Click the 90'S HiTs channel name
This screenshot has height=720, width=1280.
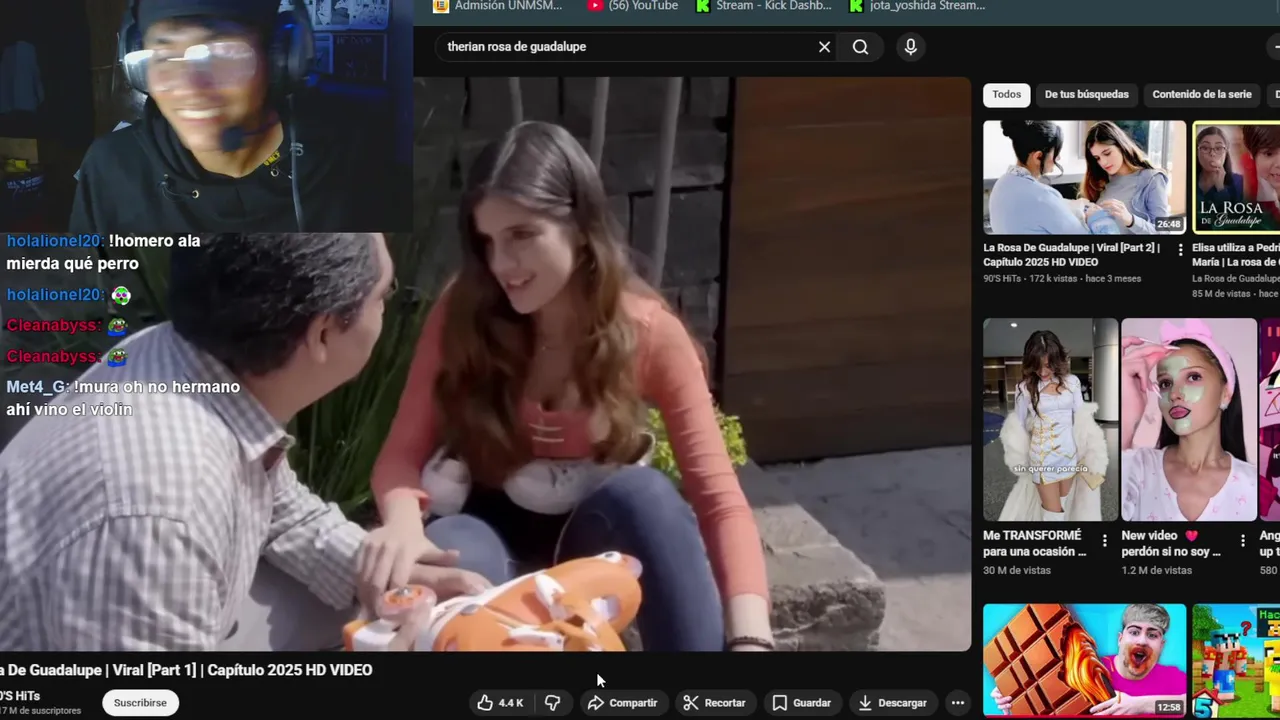tap(20, 696)
